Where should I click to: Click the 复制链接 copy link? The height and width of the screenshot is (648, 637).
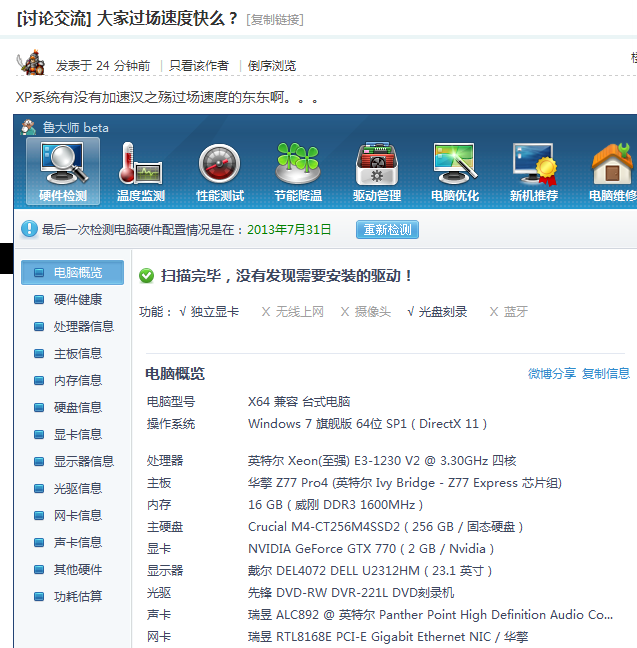(275, 19)
